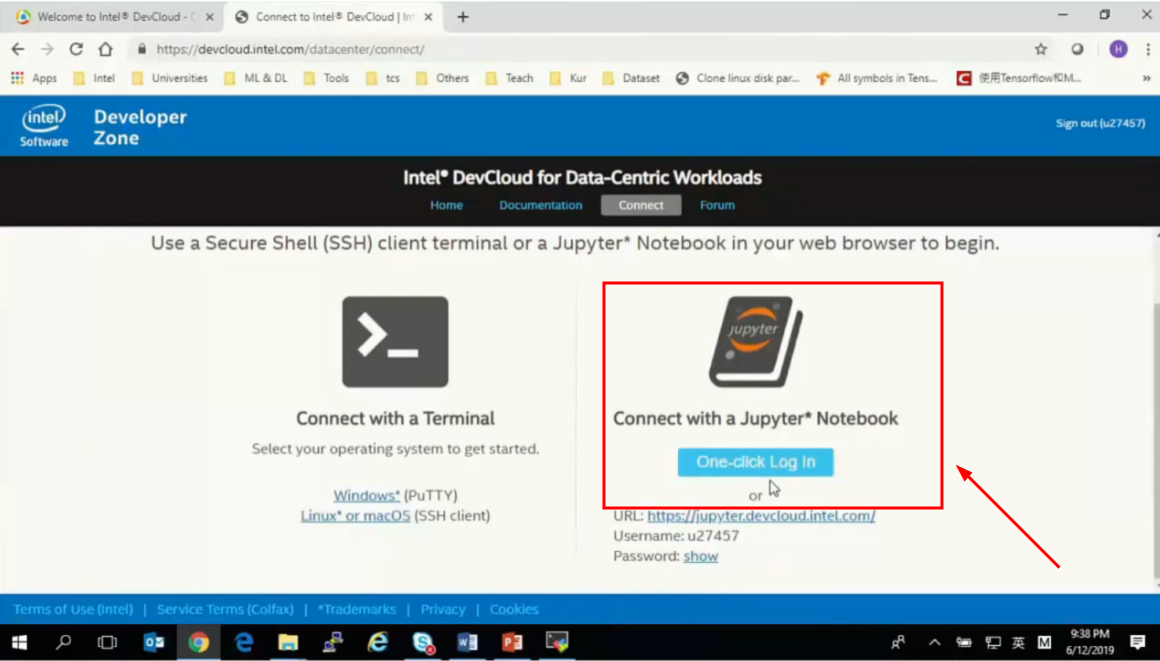Open Chrome from the taskbar

point(198,642)
